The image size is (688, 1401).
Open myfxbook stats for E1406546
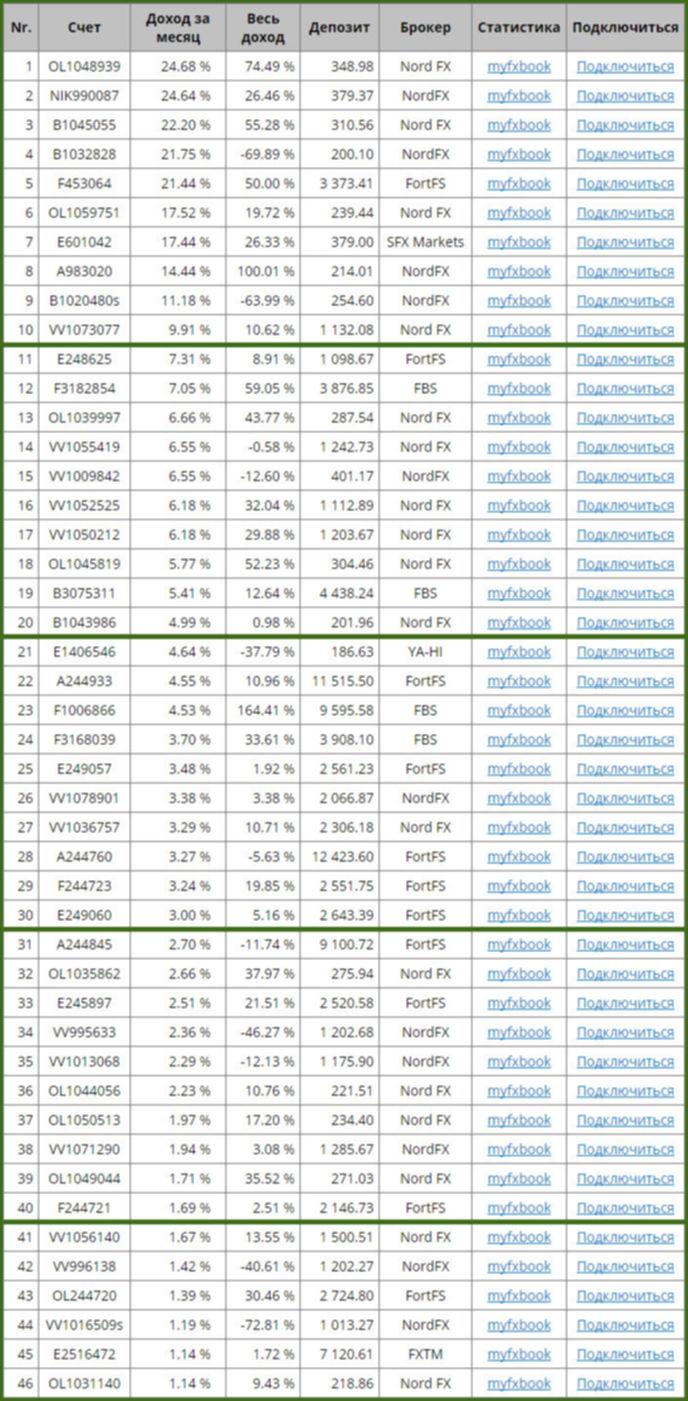(x=519, y=652)
